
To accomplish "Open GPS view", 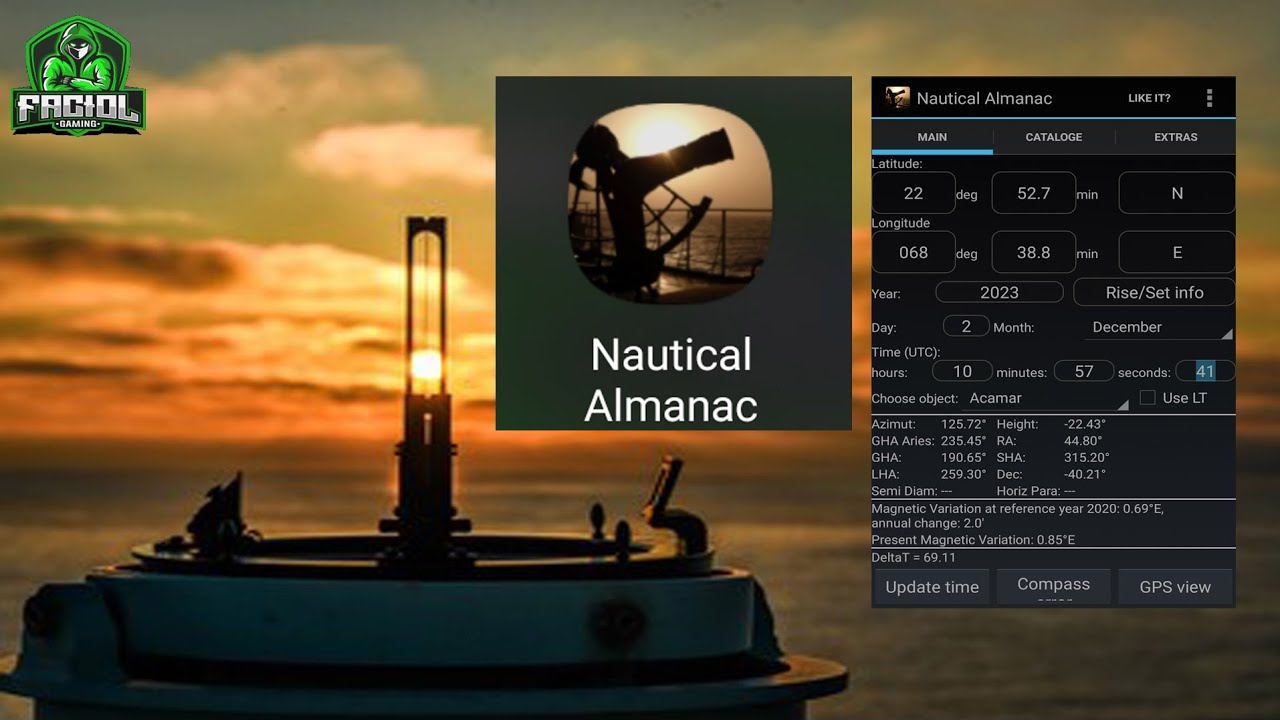I will pyautogui.click(x=1175, y=587).
